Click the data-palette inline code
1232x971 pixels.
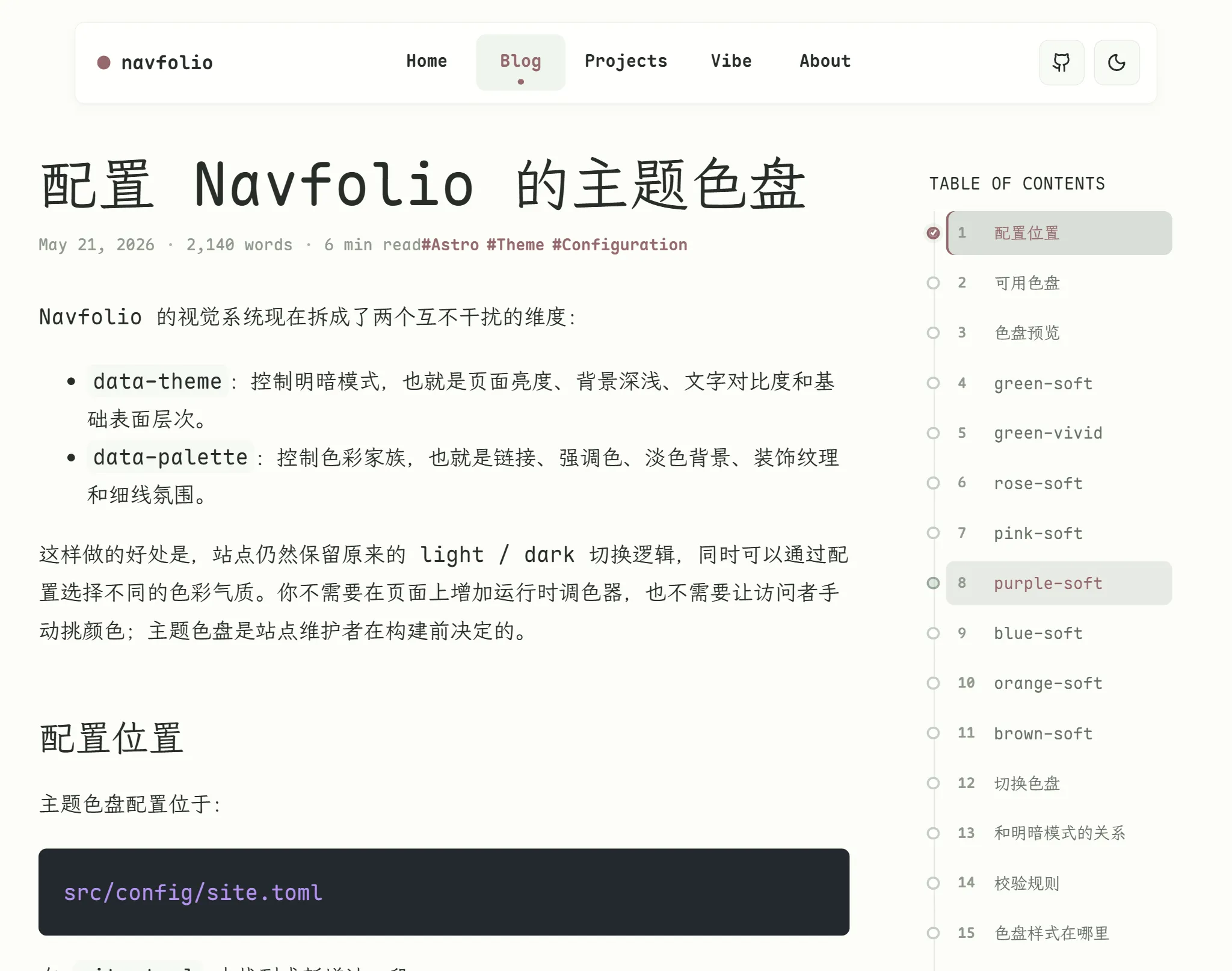[170, 457]
